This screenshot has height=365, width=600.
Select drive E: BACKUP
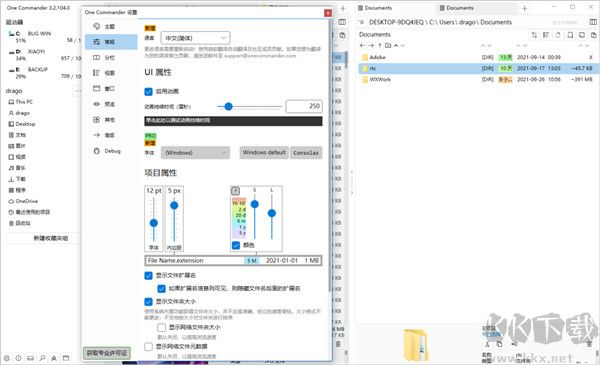coord(44,73)
